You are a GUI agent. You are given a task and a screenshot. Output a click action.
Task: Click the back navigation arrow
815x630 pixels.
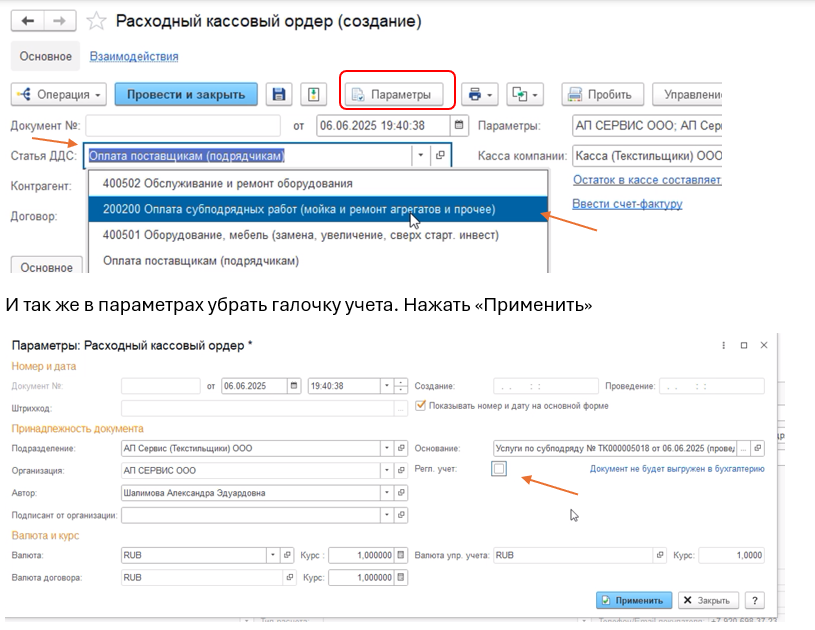tap(27, 21)
